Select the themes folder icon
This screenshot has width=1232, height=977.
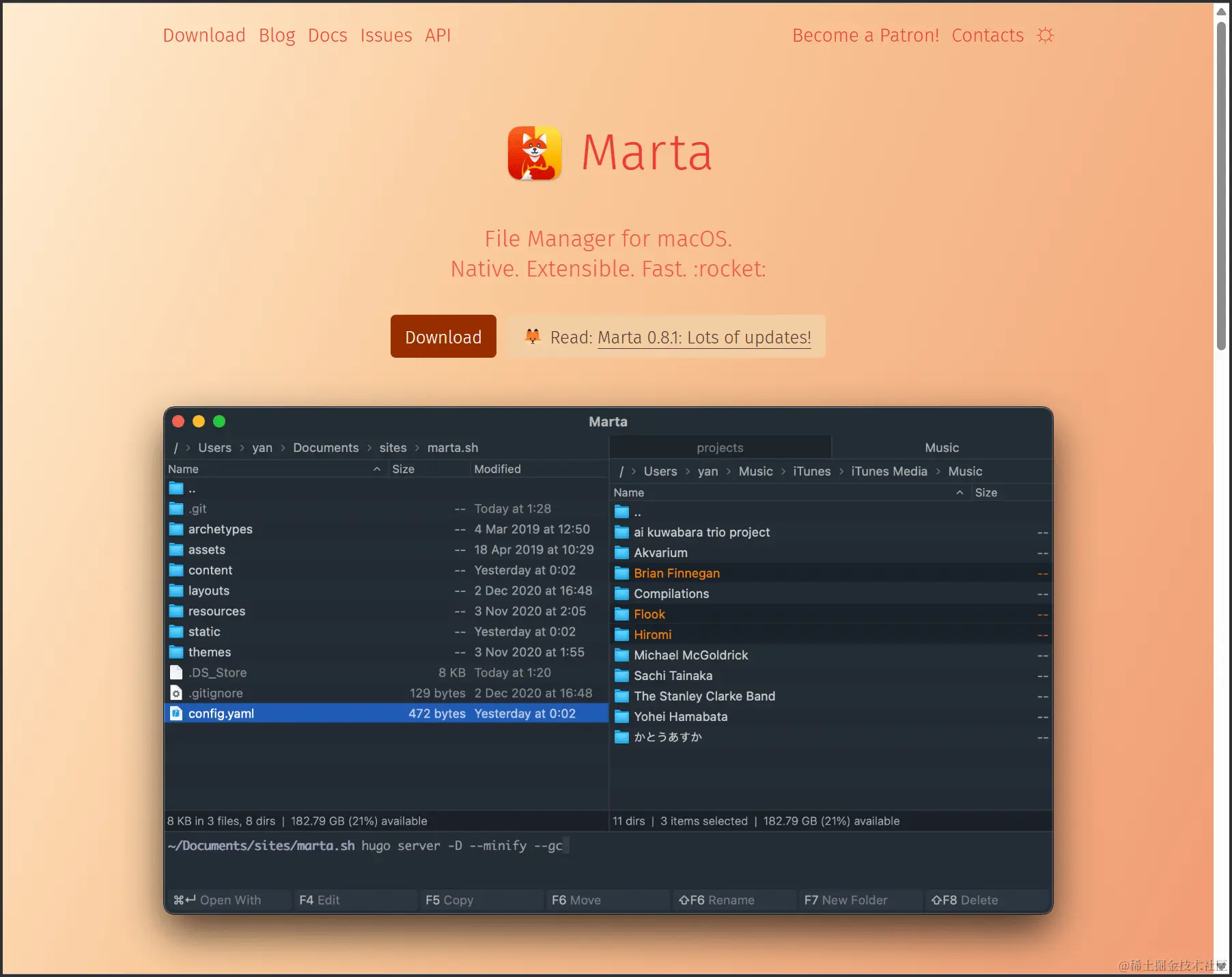tap(176, 652)
